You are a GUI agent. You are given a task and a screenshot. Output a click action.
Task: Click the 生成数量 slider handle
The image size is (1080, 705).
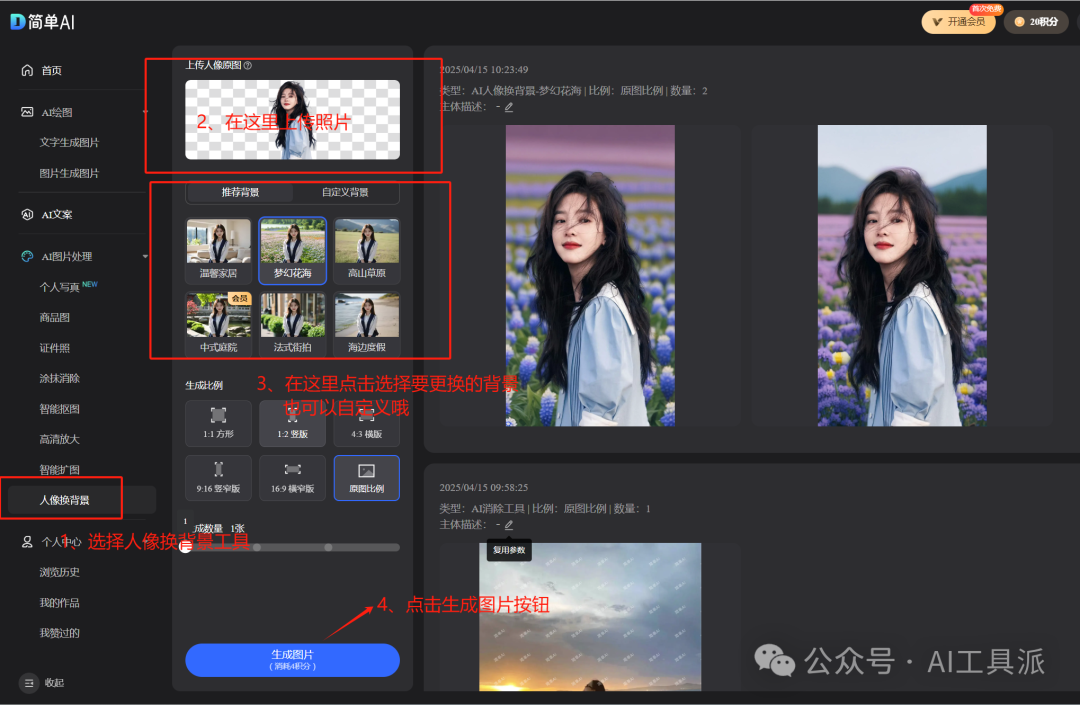click(185, 547)
